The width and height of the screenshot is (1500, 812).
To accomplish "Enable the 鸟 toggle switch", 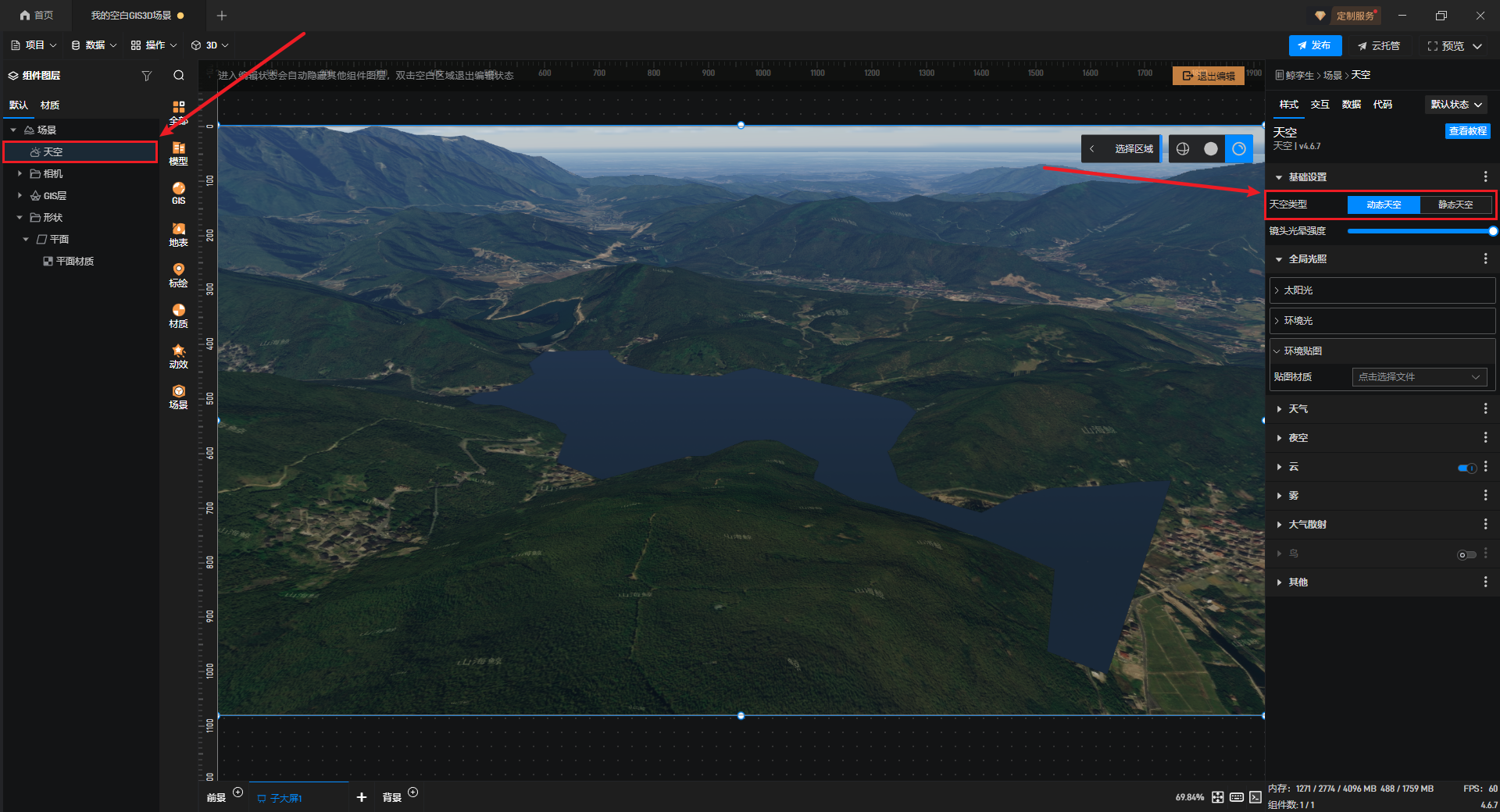I will 1466,554.
